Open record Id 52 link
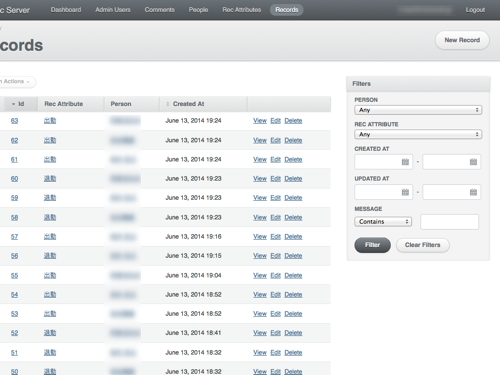This screenshot has width=500, height=375. [x=14, y=333]
